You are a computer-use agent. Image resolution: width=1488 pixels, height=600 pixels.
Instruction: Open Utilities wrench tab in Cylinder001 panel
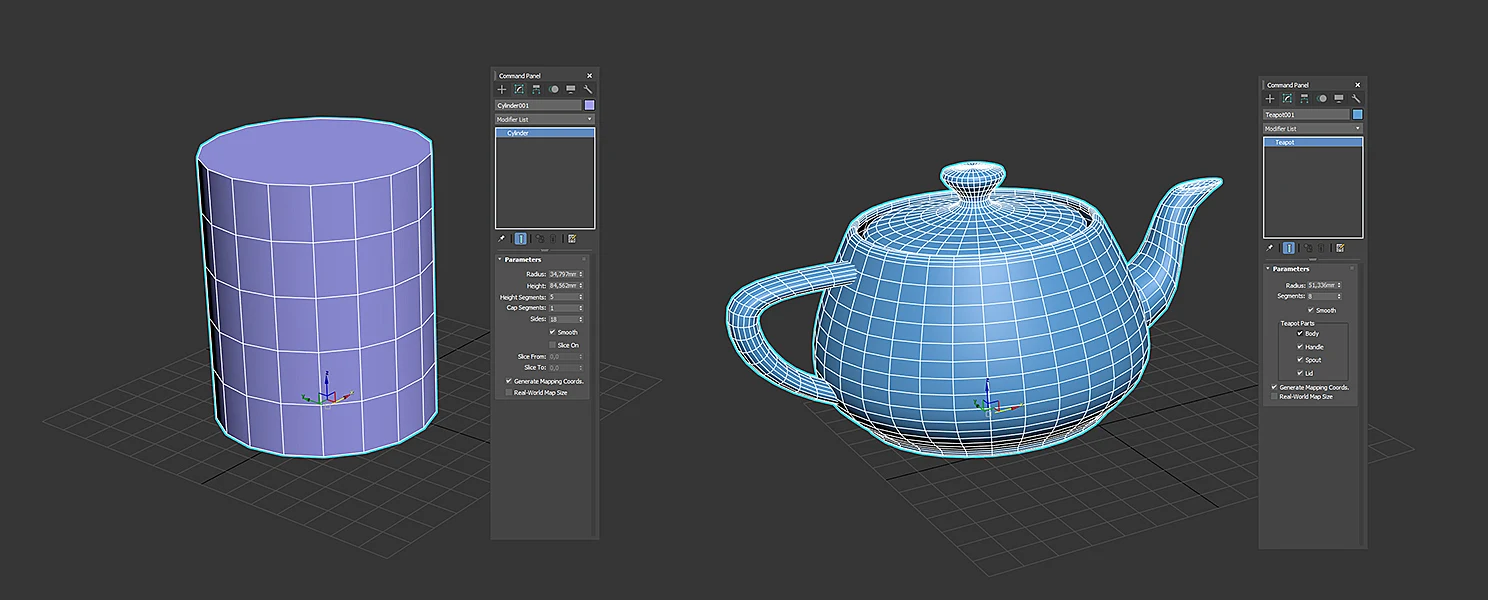[588, 89]
